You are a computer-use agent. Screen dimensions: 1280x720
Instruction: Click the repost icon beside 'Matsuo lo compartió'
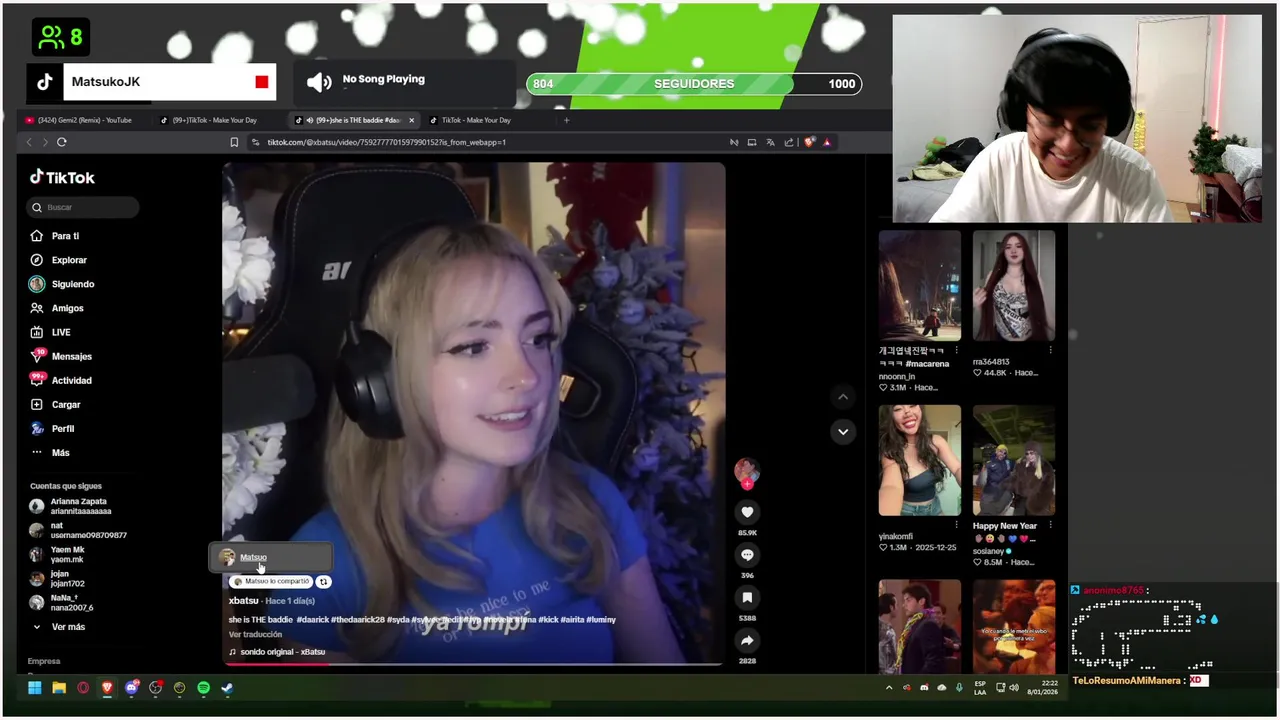(323, 581)
